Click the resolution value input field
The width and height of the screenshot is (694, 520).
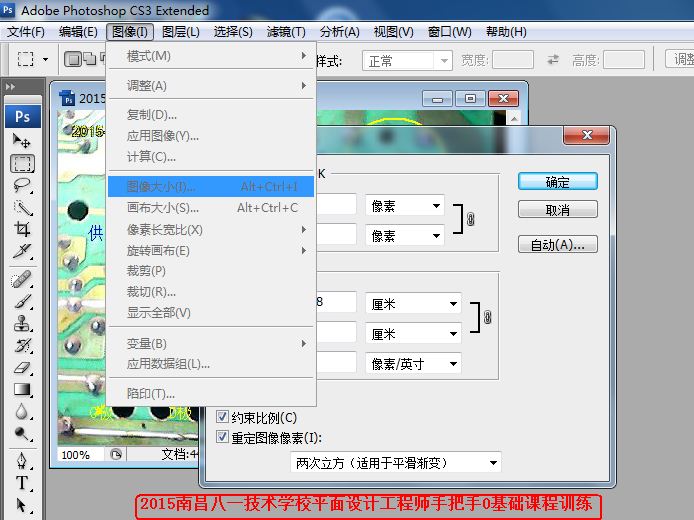pyautogui.click(x=336, y=363)
